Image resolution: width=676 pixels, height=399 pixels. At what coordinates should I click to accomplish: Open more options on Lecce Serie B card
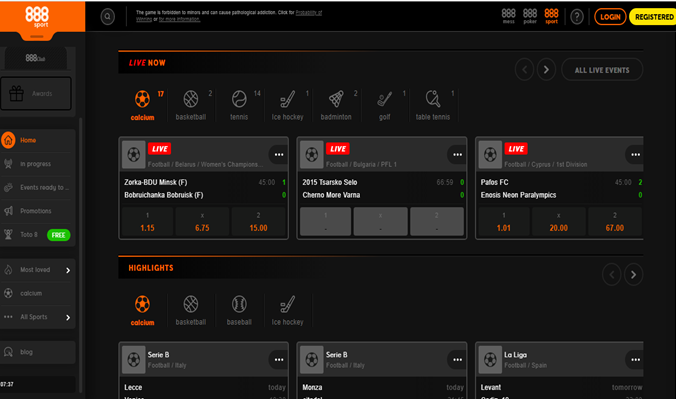[x=279, y=360]
